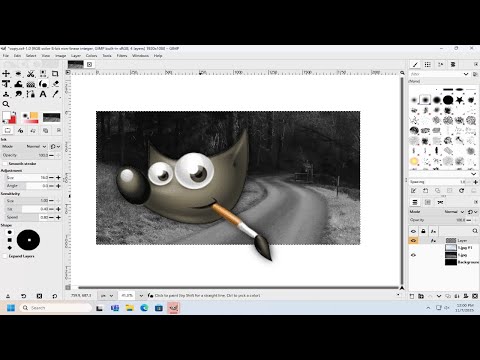Open Microsoft Edge from taskbar
Screen dimensions: 480x360
tap(144, 308)
